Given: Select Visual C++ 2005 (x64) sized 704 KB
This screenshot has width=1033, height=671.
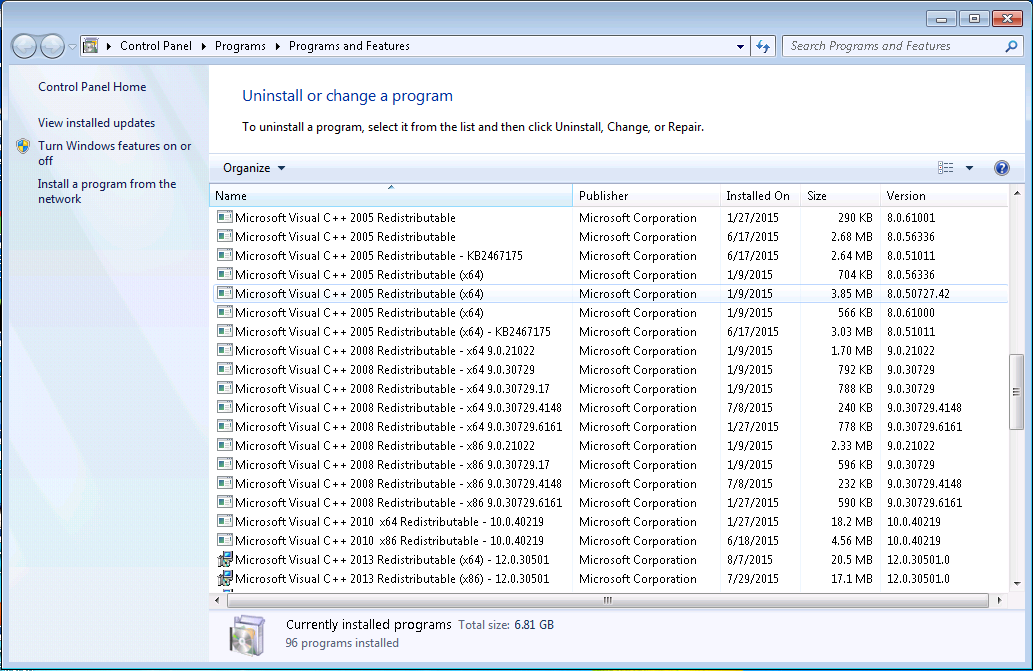Looking at the screenshot, I should (x=609, y=275).
